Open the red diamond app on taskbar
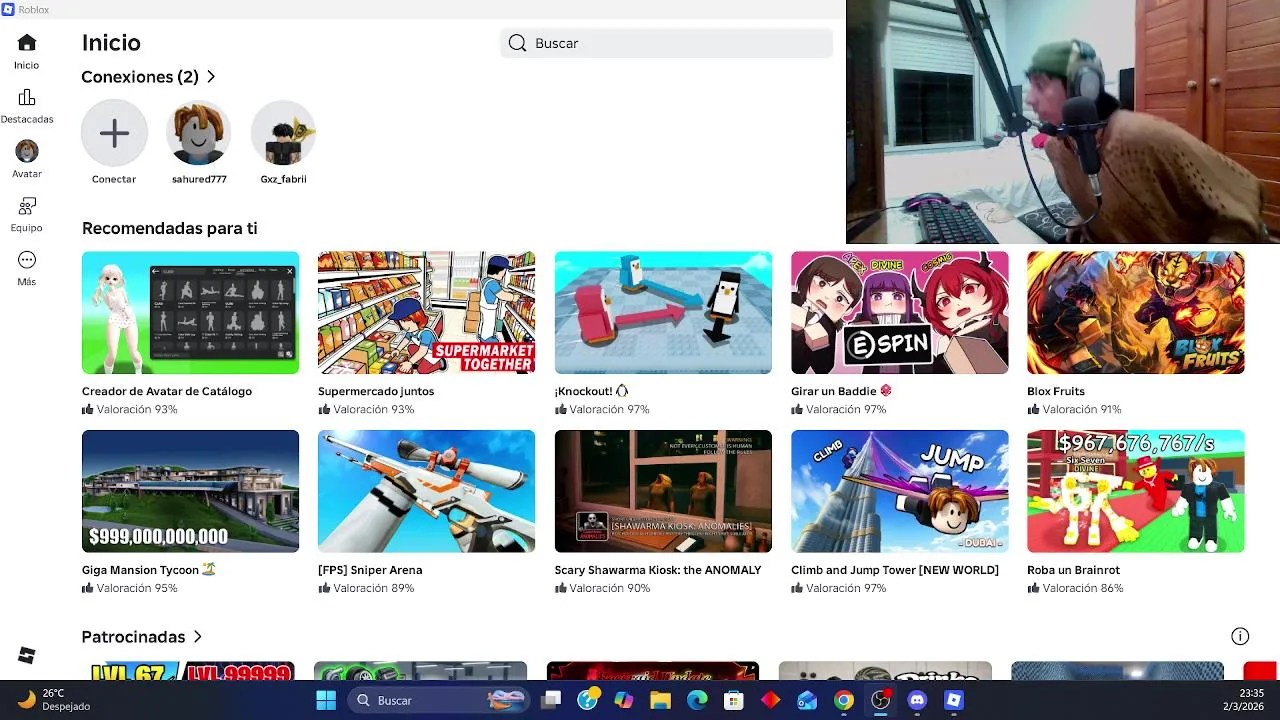 tap(770, 700)
